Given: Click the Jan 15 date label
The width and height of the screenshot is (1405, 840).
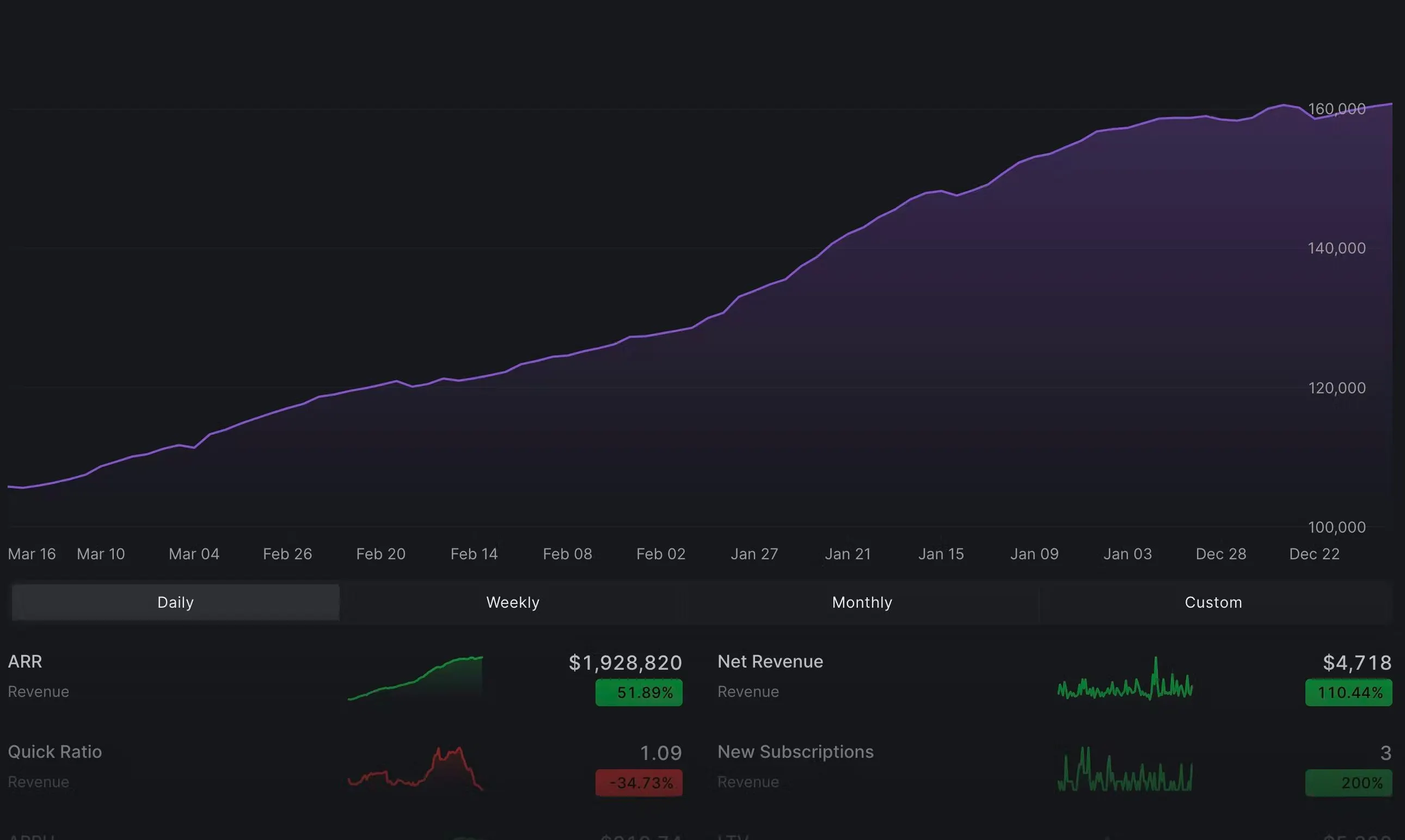Looking at the screenshot, I should [941, 554].
